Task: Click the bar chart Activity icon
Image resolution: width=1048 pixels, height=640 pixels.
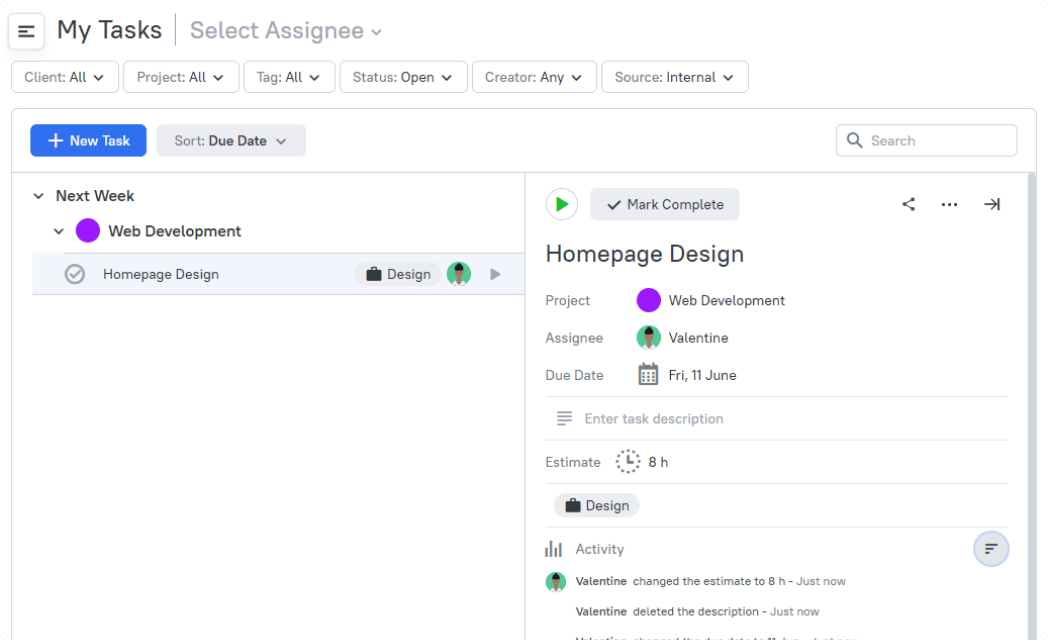Action: 553,549
